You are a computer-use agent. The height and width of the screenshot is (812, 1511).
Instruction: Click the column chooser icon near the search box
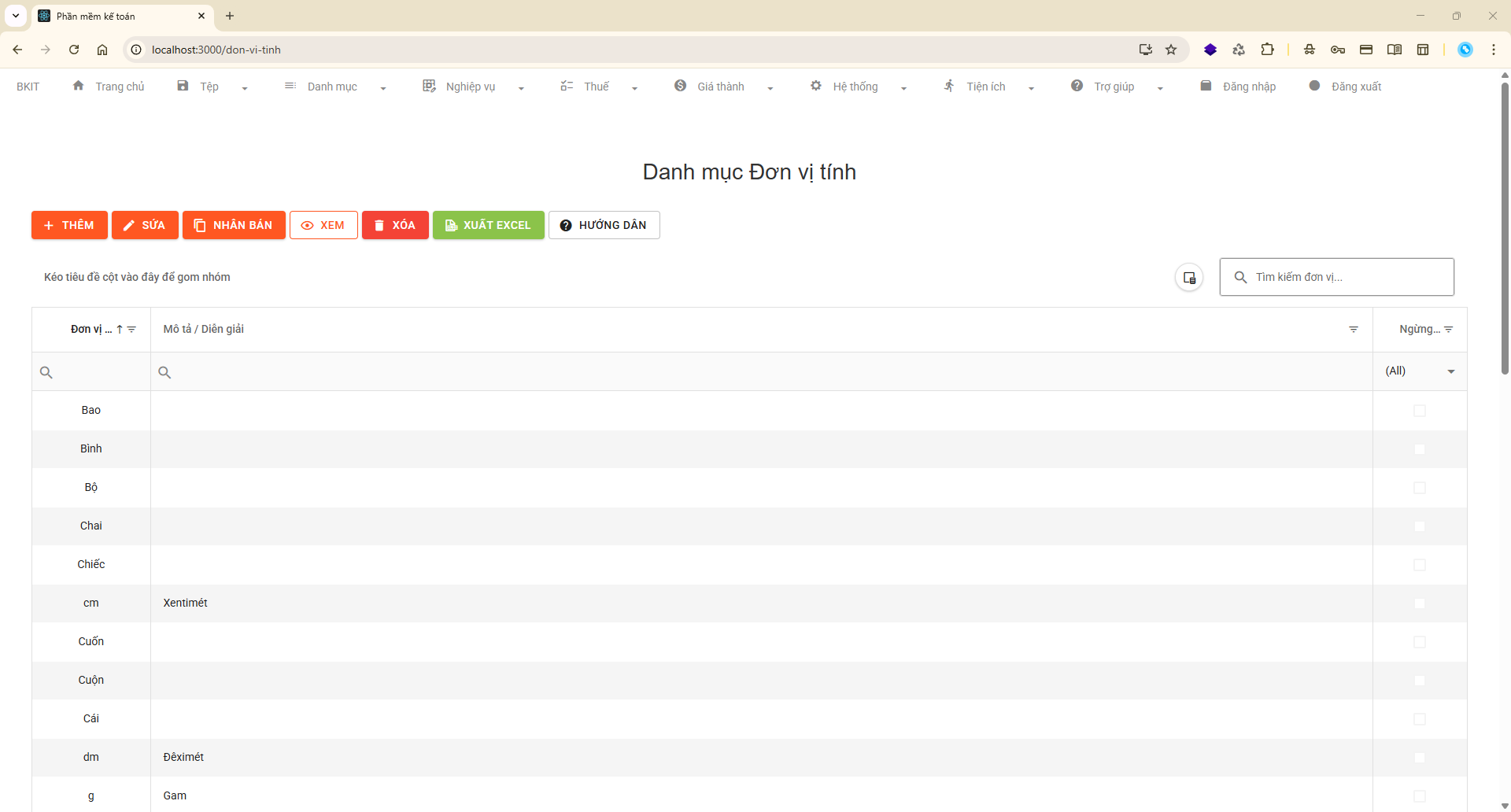(x=1189, y=278)
